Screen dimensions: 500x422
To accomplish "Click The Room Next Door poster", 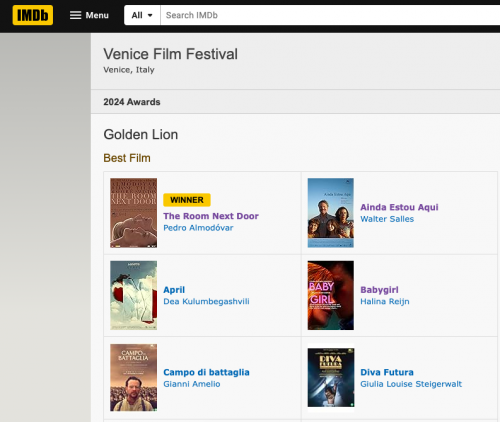I will click(x=134, y=213).
